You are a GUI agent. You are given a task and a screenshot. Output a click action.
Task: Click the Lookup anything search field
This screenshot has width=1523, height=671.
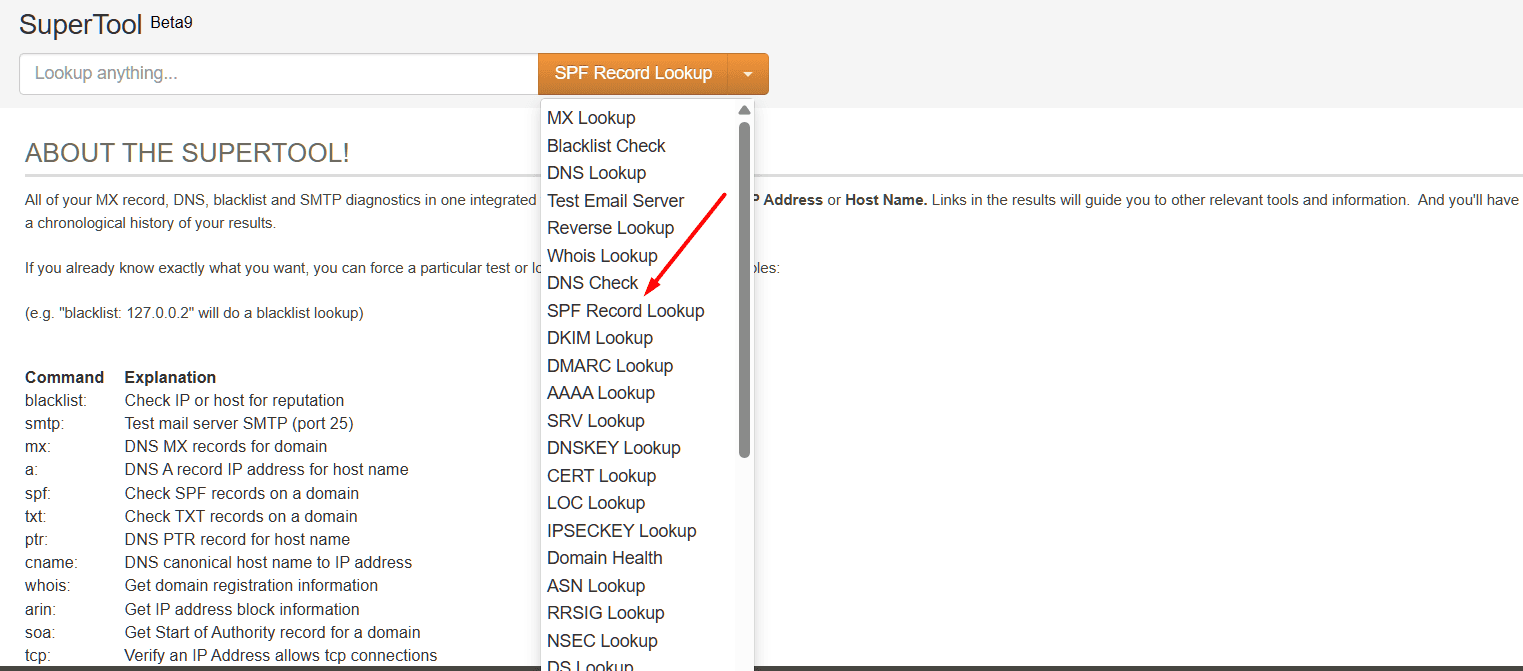click(x=279, y=74)
